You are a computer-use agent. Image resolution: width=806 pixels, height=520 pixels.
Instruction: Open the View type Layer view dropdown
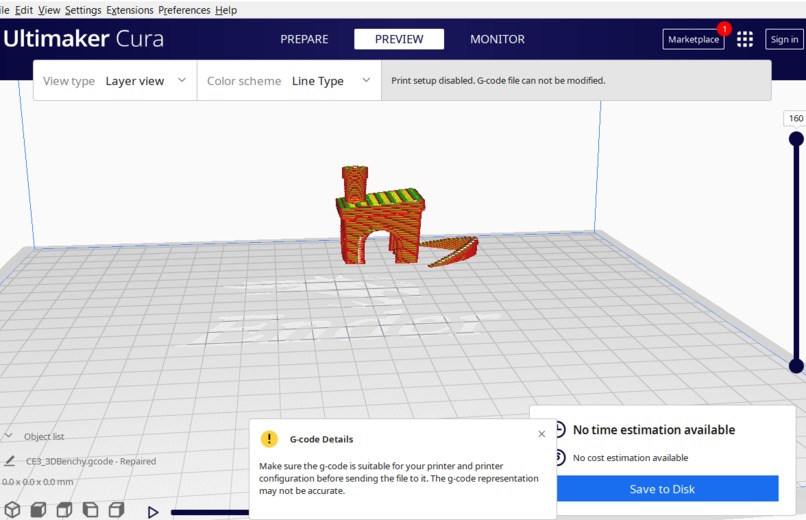pyautogui.click(x=115, y=81)
